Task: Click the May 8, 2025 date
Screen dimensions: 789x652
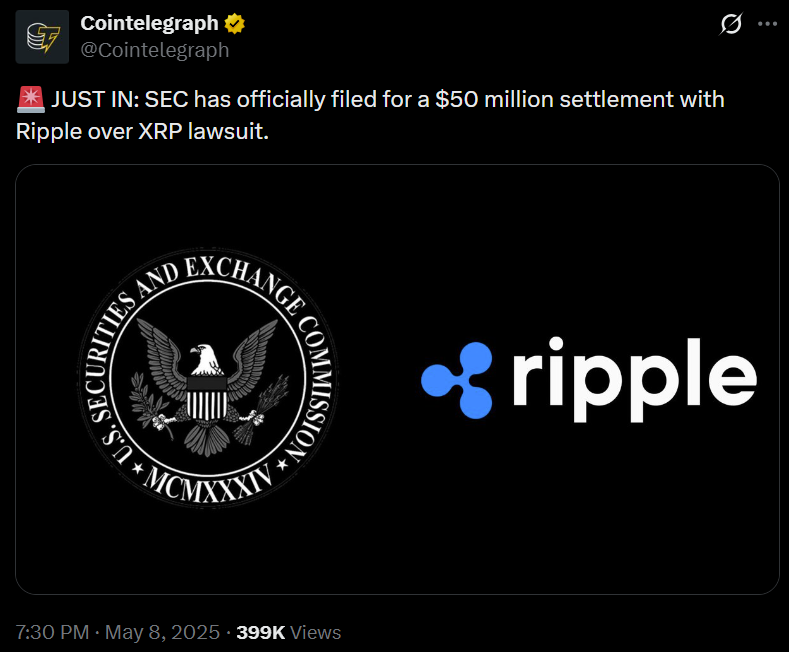Action: 163,632
